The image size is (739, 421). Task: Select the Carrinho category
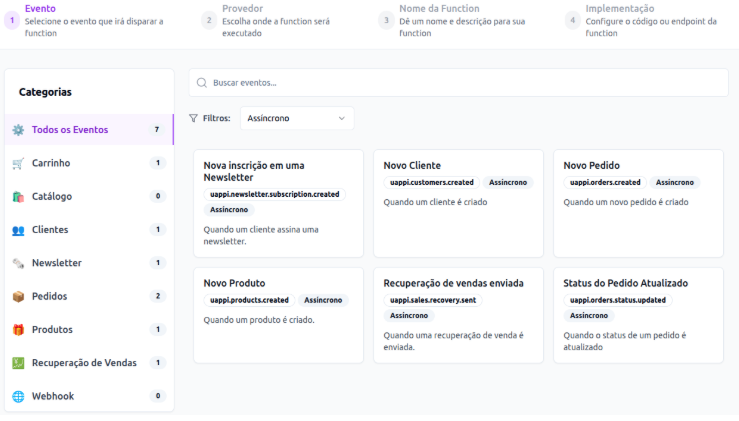89,163
